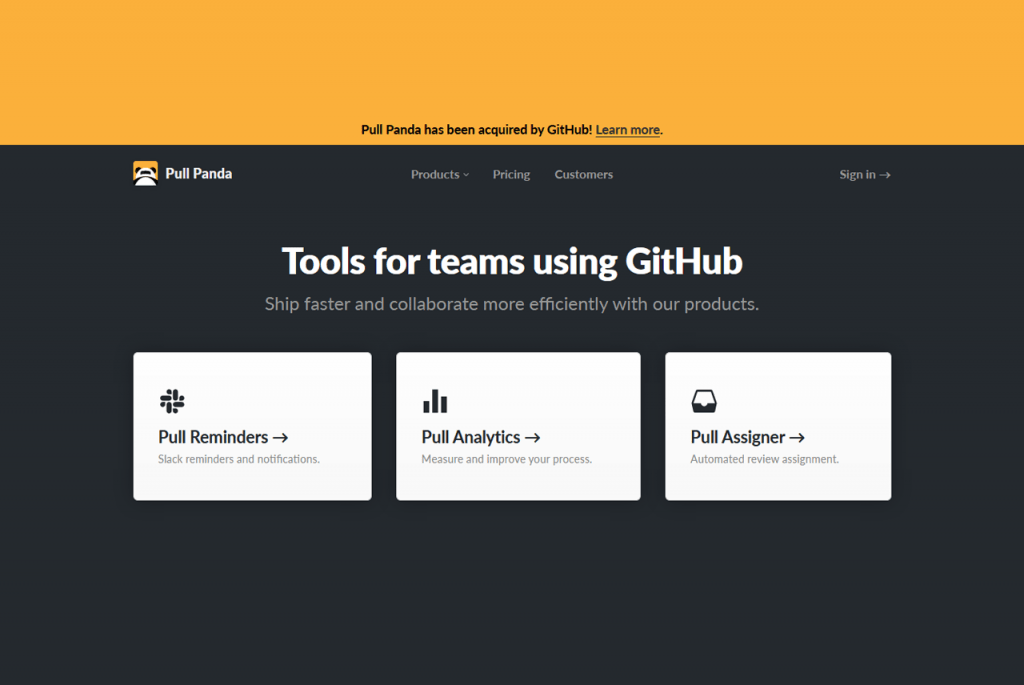Click the arrow beside Sign in
Viewport: 1024px width, 685px height.
click(885, 174)
